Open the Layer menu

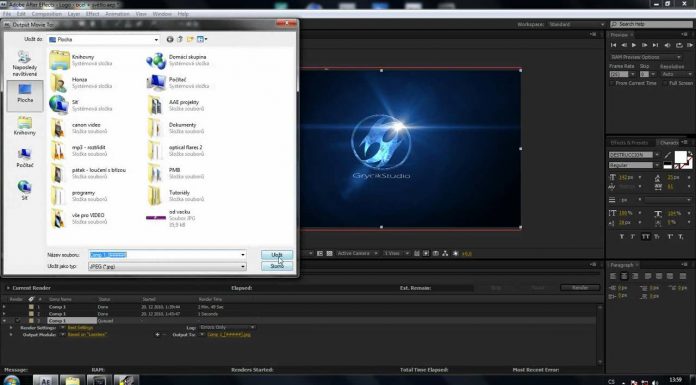pos(74,14)
